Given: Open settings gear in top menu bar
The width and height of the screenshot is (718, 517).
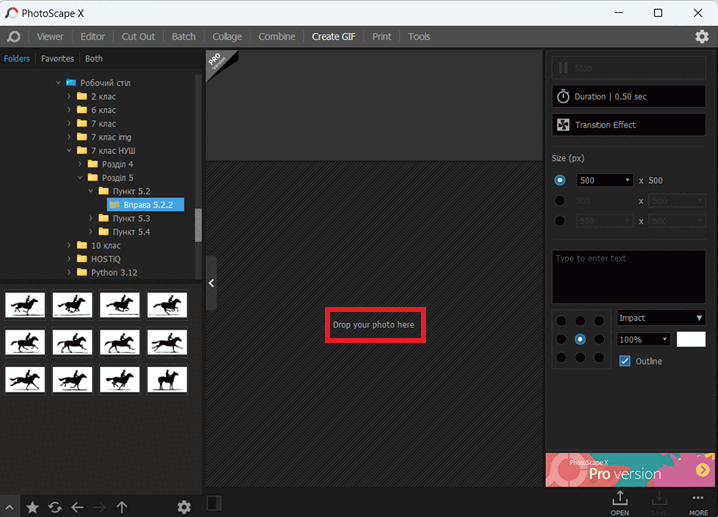Looking at the screenshot, I should pyautogui.click(x=702, y=37).
